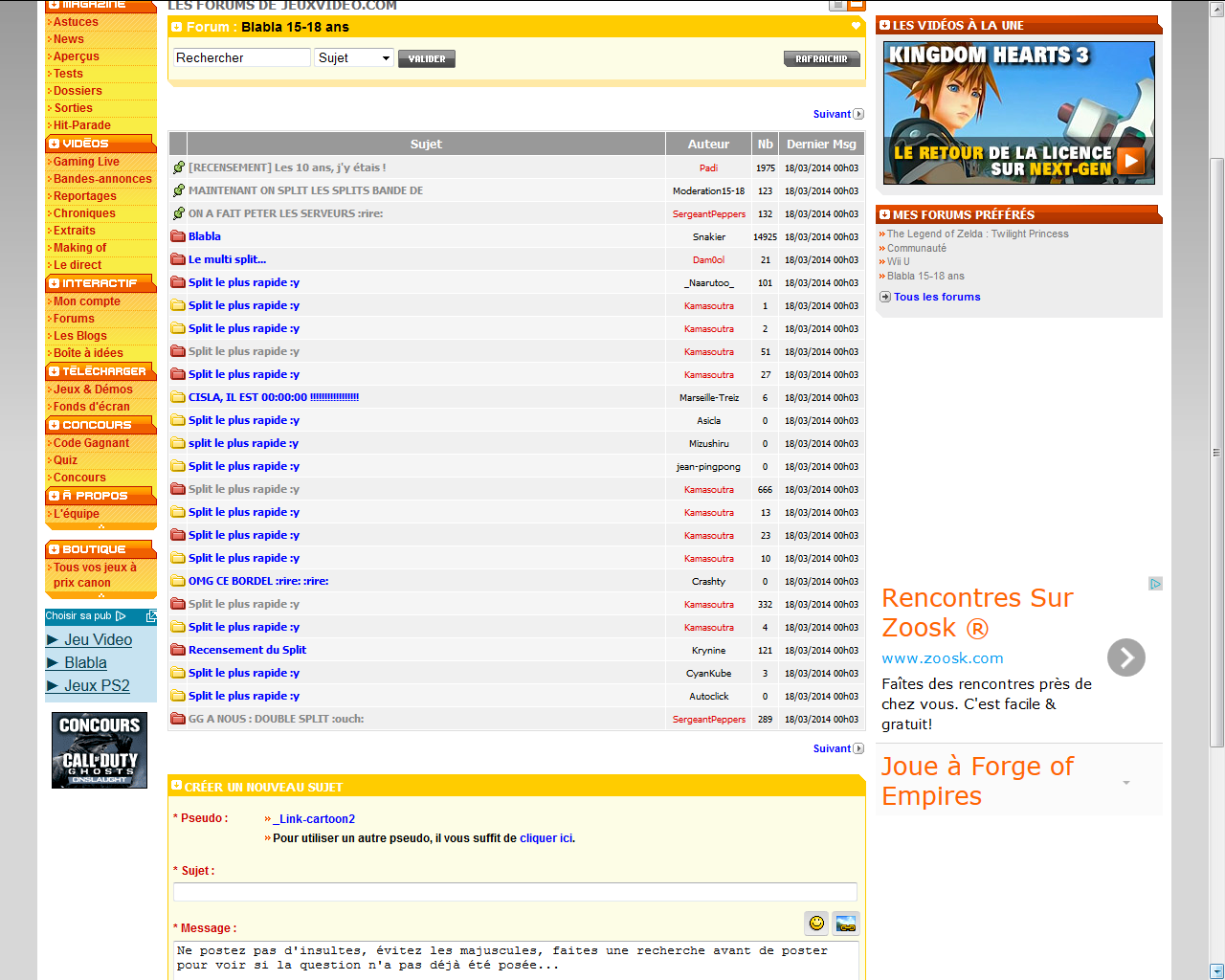The height and width of the screenshot is (980, 1225).
Task: Select Gaming Live in the Vidéos menu
Action: (86, 162)
